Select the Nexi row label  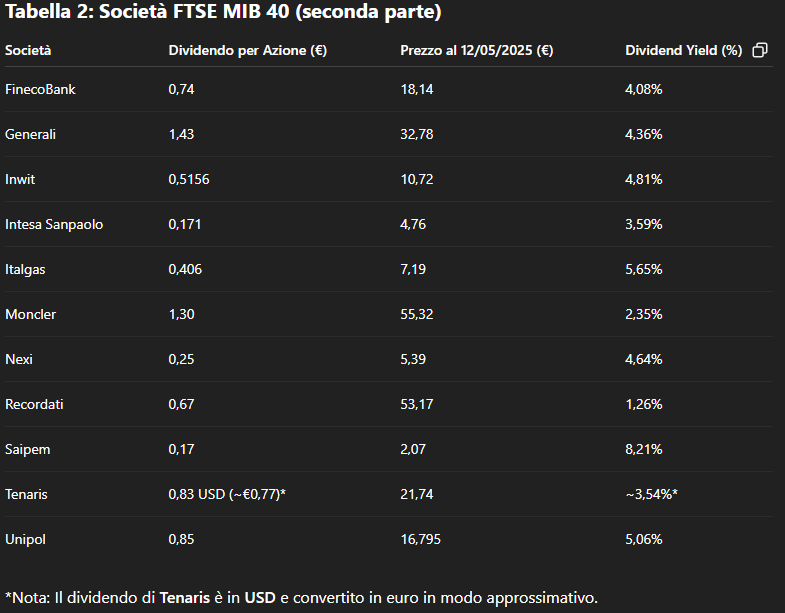point(19,359)
